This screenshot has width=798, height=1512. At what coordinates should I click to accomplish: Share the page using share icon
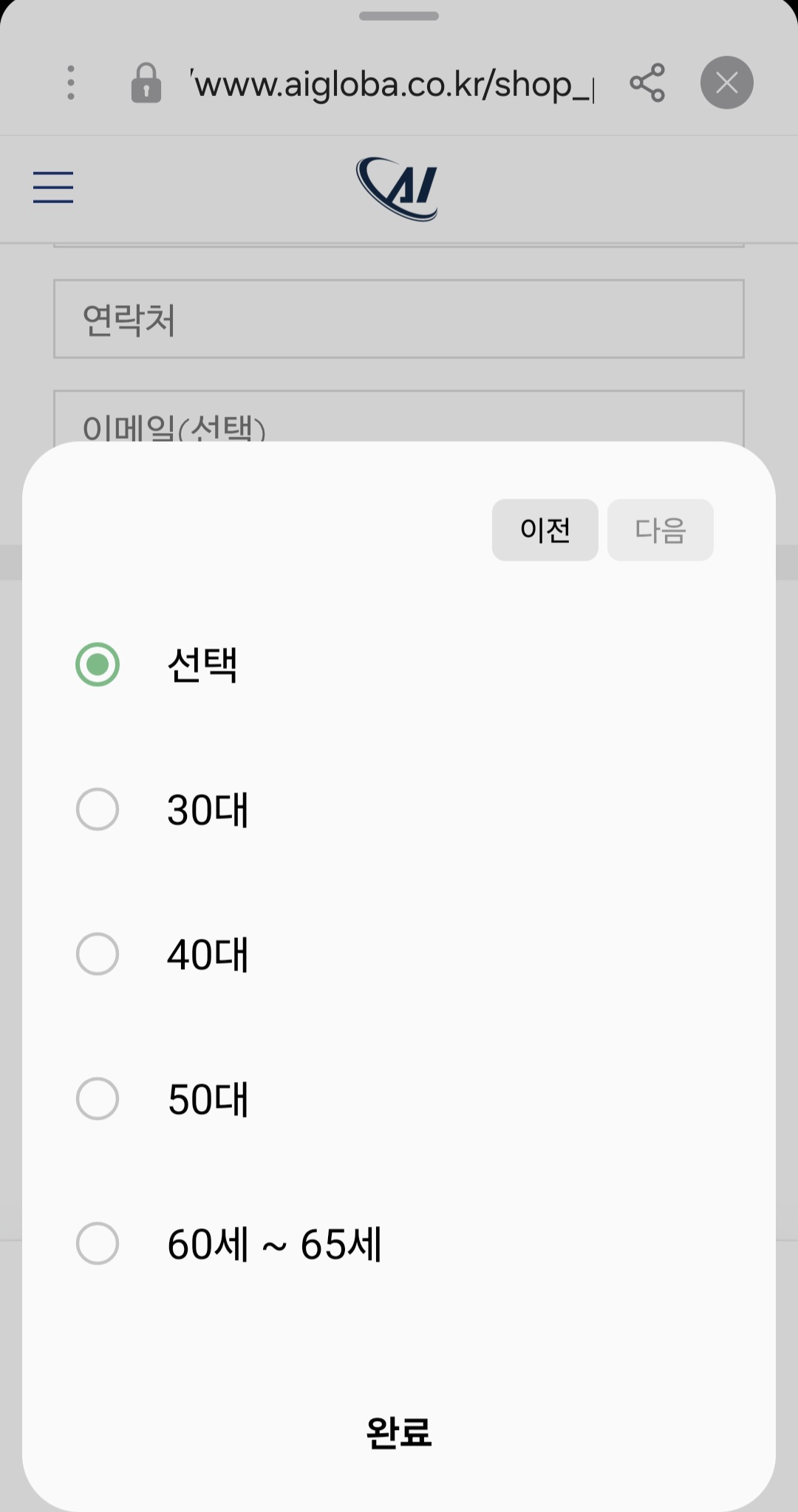point(647,83)
